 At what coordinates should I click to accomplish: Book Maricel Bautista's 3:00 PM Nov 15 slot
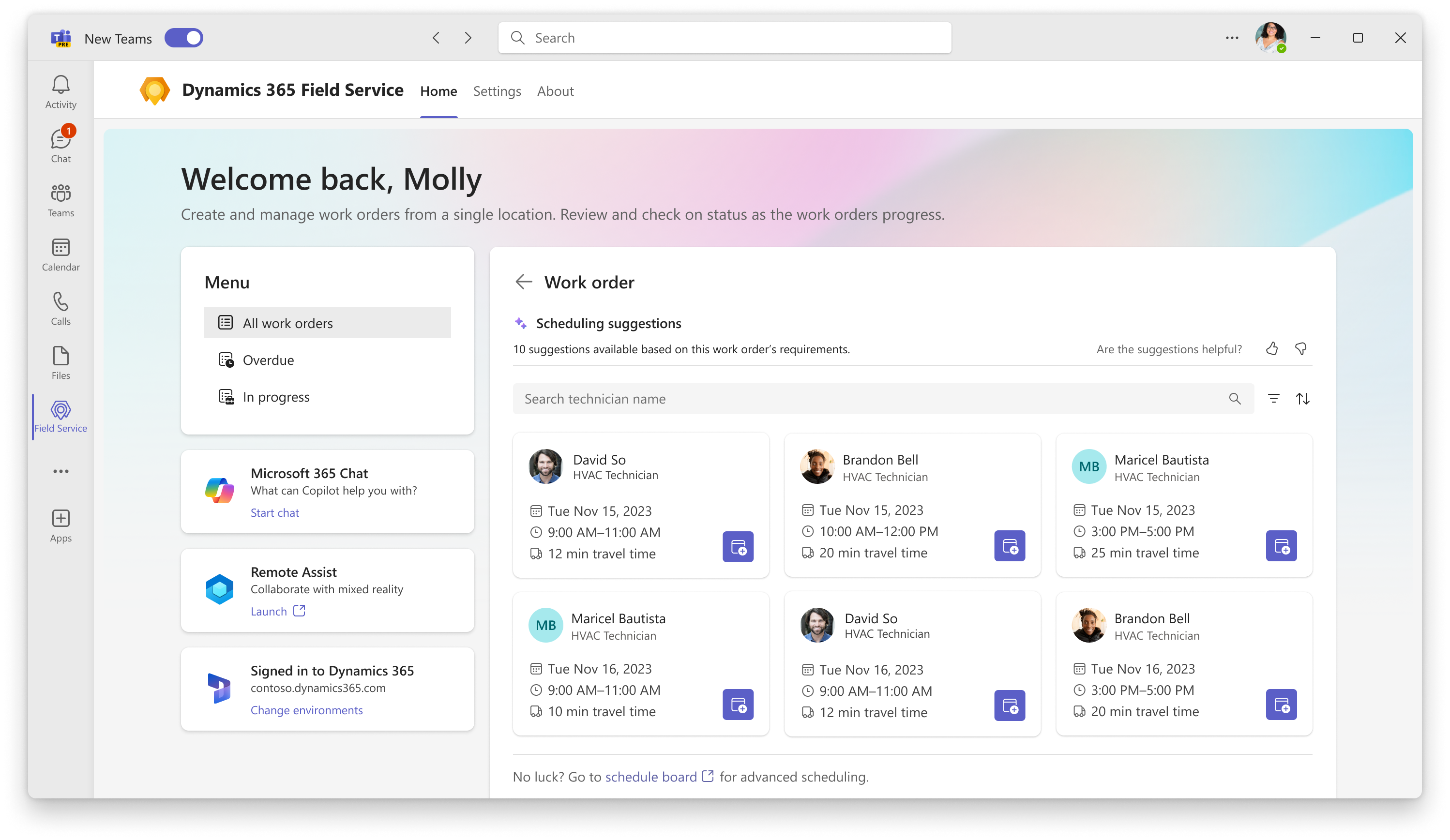(x=1281, y=545)
